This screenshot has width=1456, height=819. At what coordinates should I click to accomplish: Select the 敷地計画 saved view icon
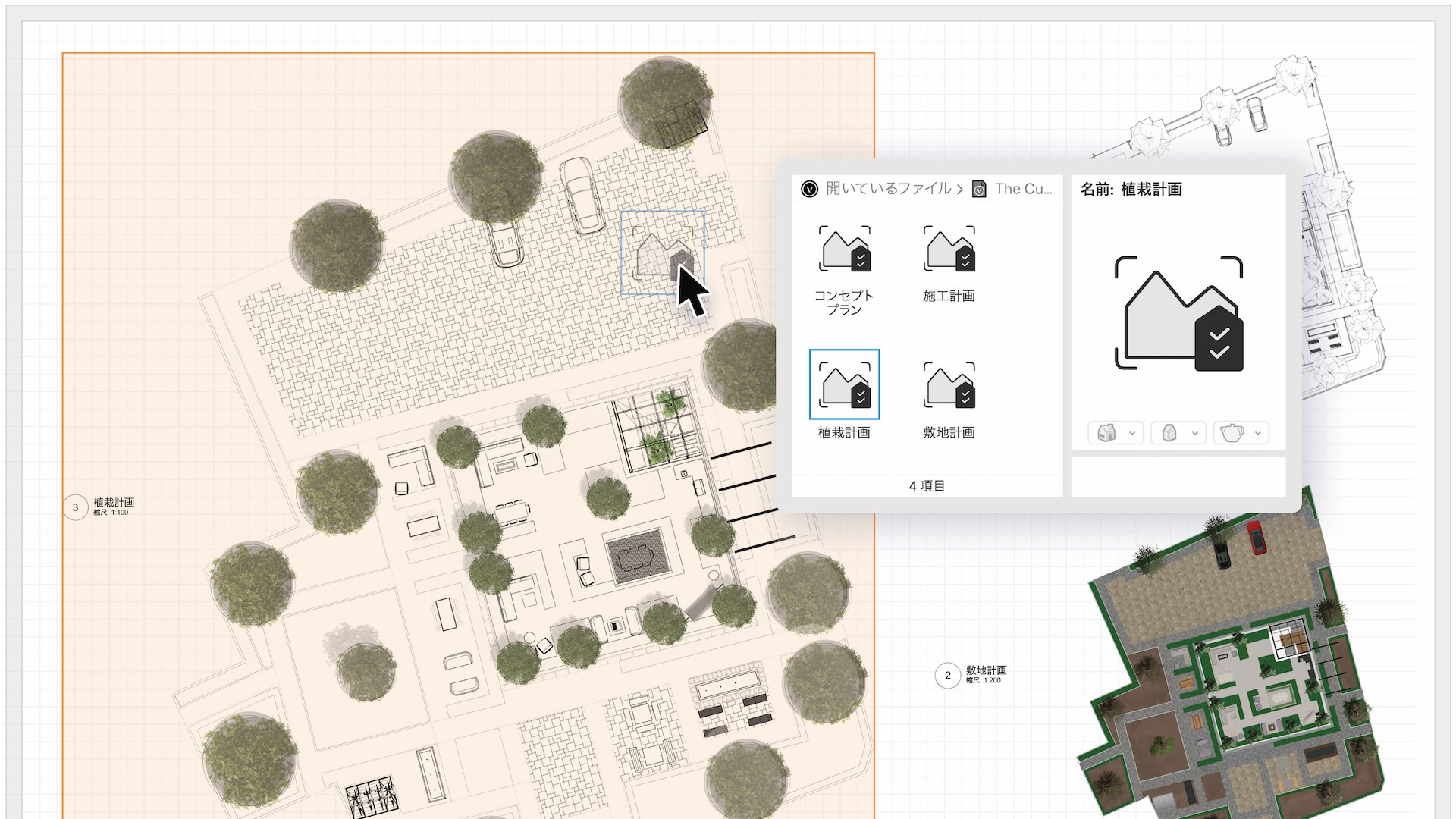949,384
